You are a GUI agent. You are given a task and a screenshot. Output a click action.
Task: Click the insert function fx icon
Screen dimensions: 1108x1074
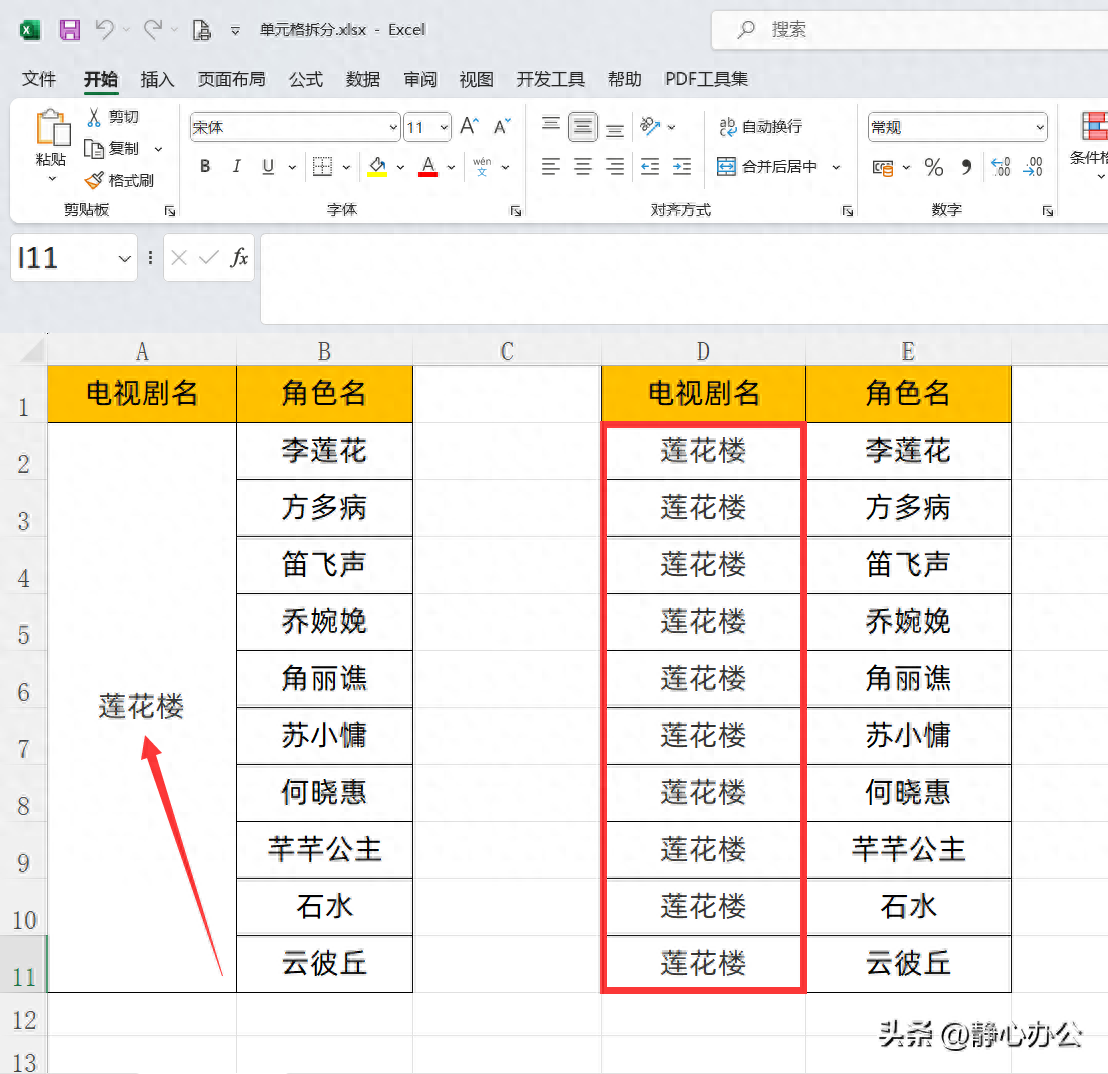point(239,258)
